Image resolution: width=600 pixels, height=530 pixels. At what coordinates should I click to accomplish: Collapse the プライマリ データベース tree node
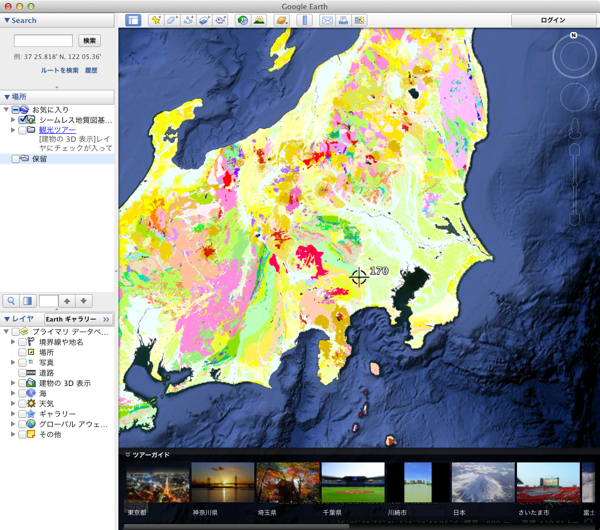point(6,331)
